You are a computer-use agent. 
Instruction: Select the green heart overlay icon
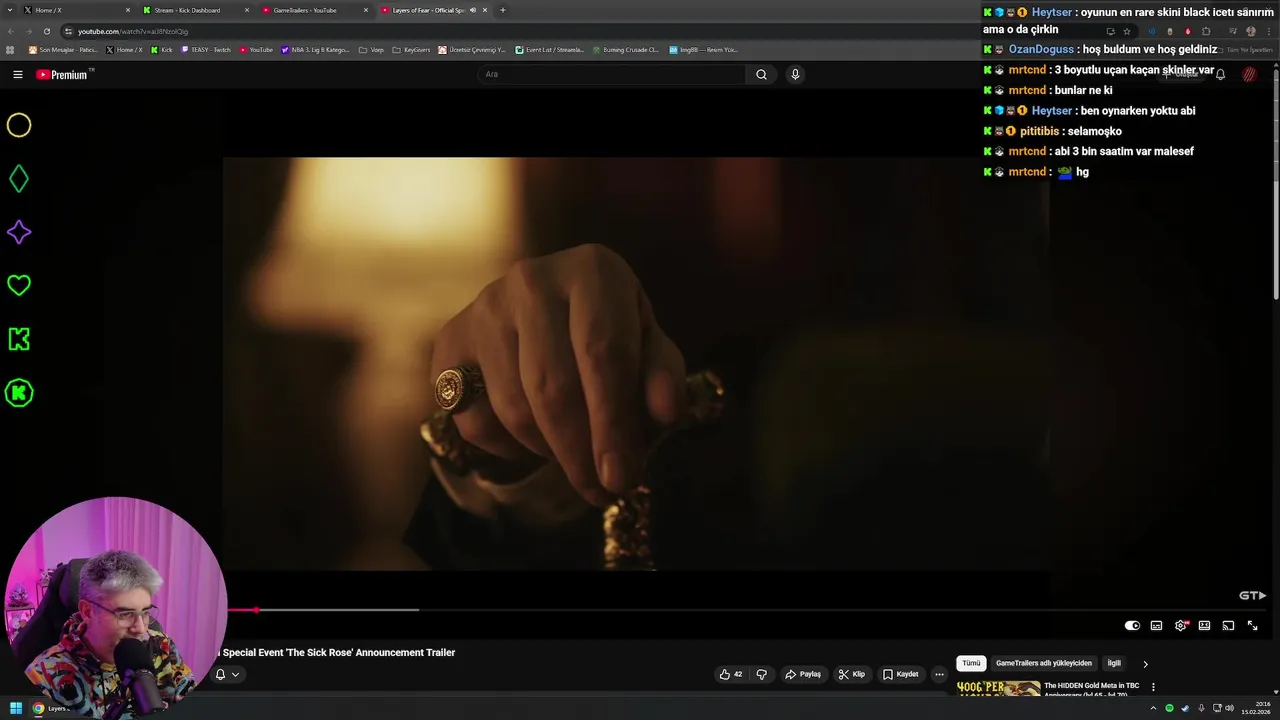pyautogui.click(x=19, y=285)
